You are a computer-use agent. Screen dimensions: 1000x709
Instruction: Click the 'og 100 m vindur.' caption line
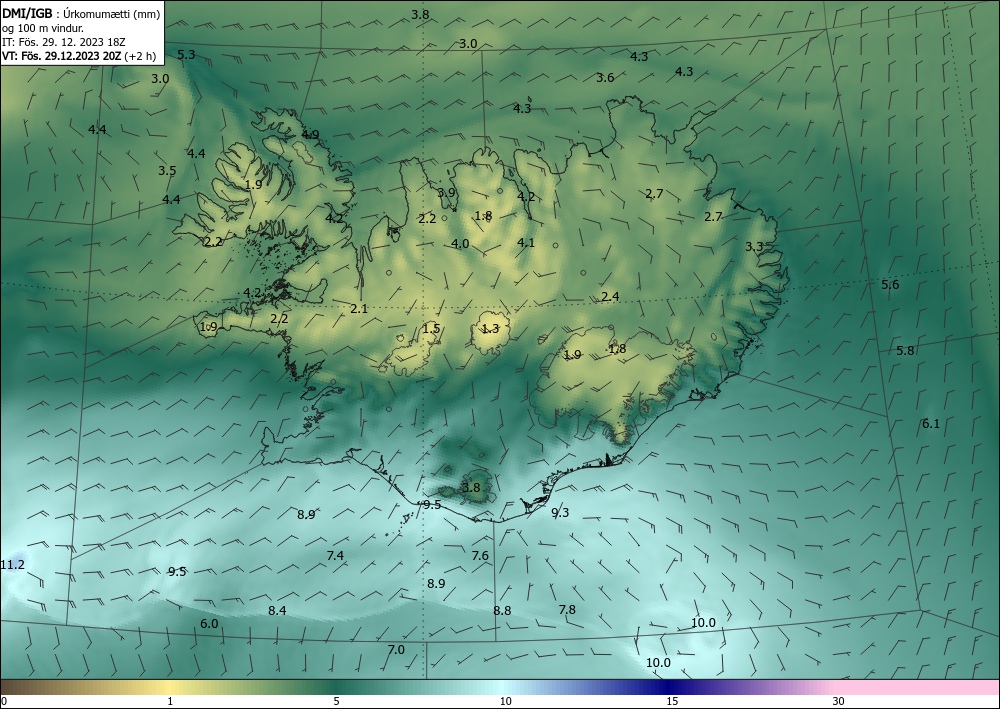43,27
